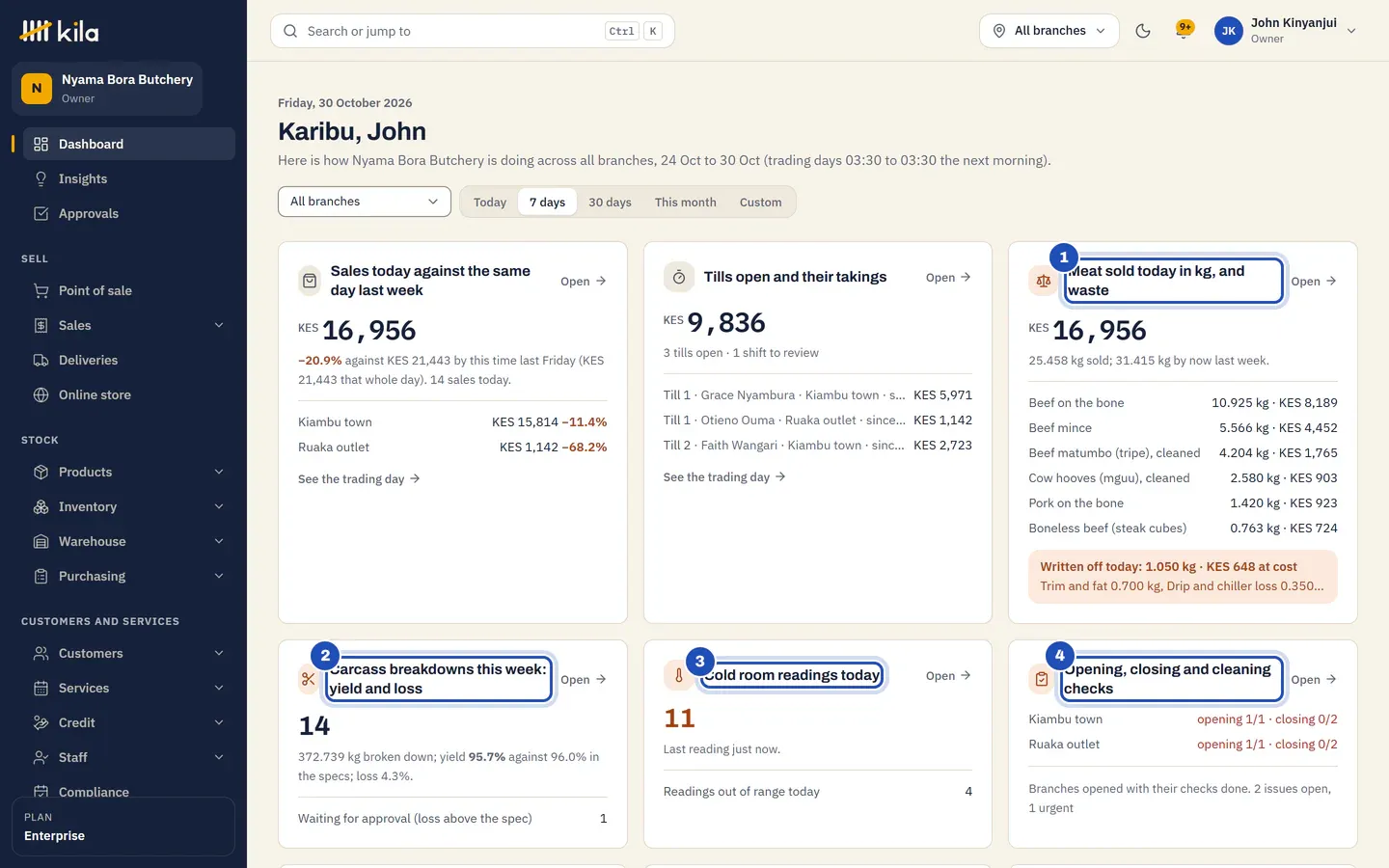Screen dimensions: 1389x868
Task: Click See the trading day under Tills
Action: click(x=724, y=476)
